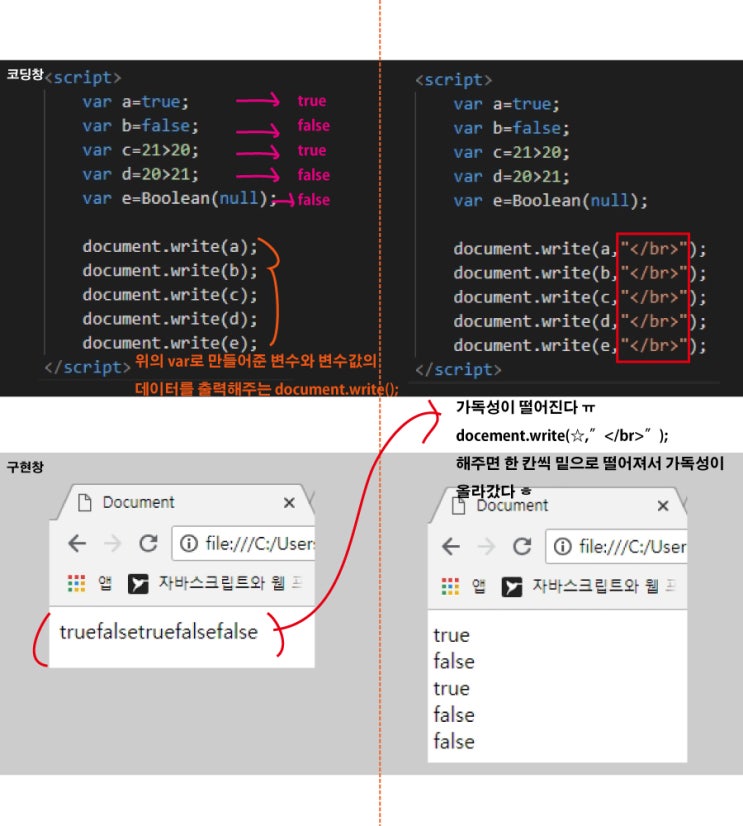Click forward arrow in left browser window
Image resolution: width=743 pixels, height=826 pixels.
(112, 543)
